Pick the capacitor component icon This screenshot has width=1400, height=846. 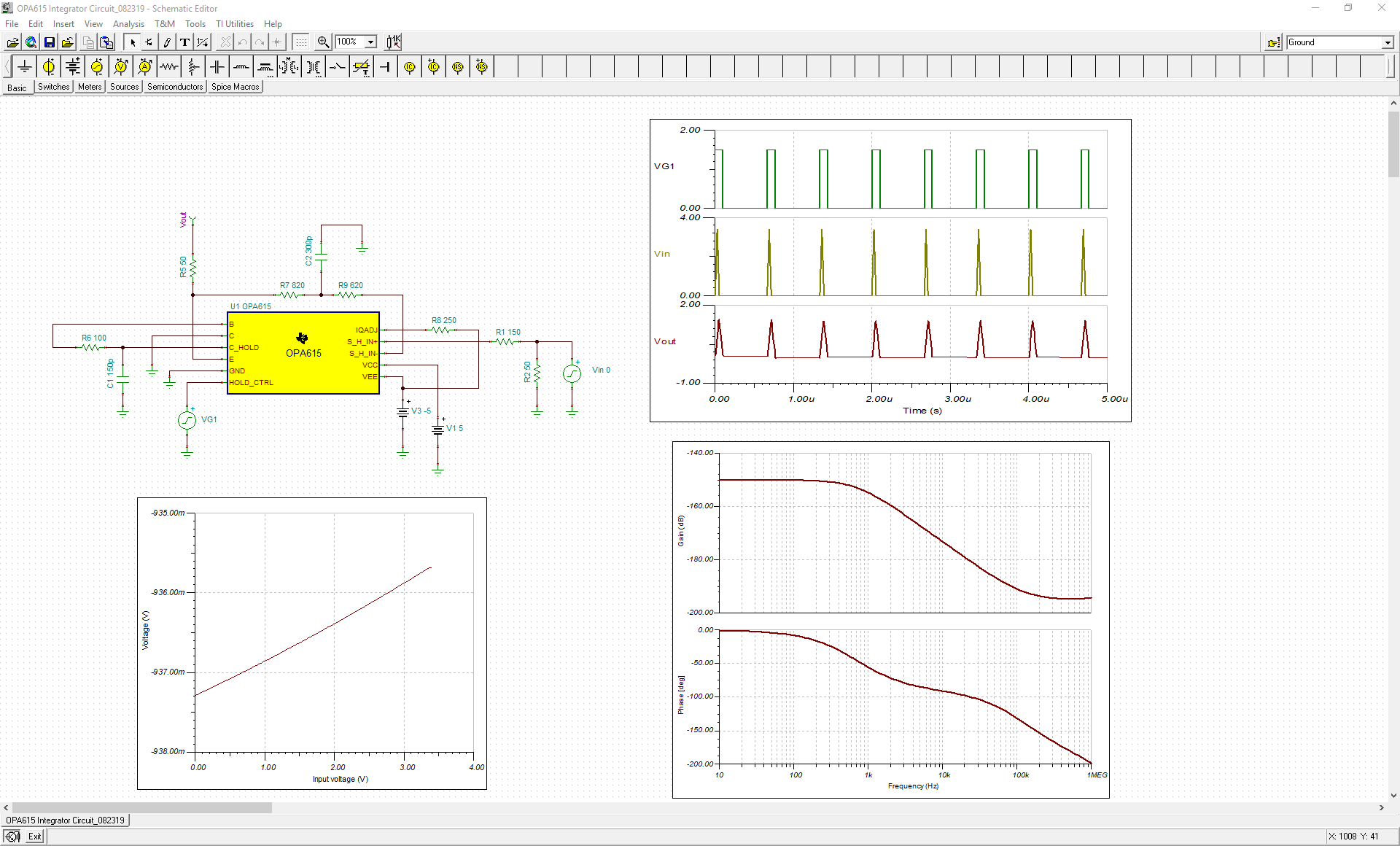pos(217,67)
